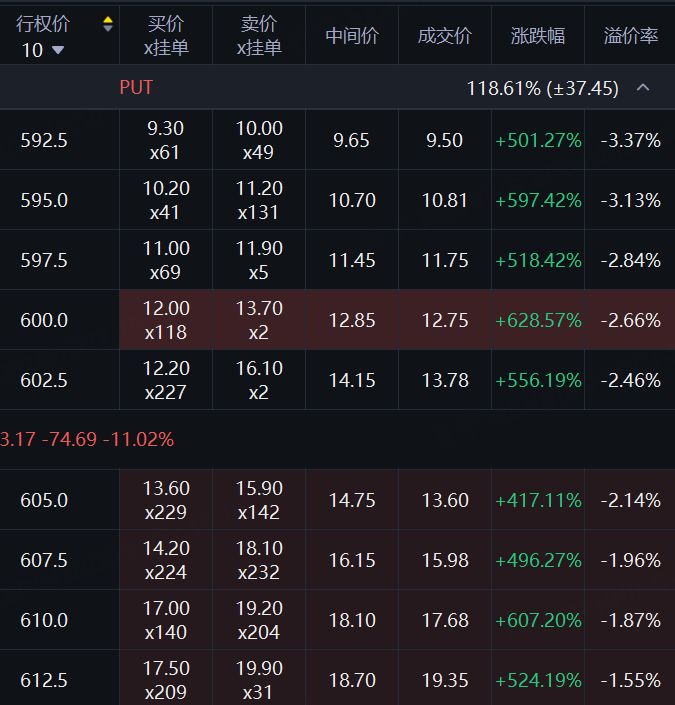Image resolution: width=675 pixels, height=705 pixels.
Task: Select the 612.5 strike price row
Action: 45,680
